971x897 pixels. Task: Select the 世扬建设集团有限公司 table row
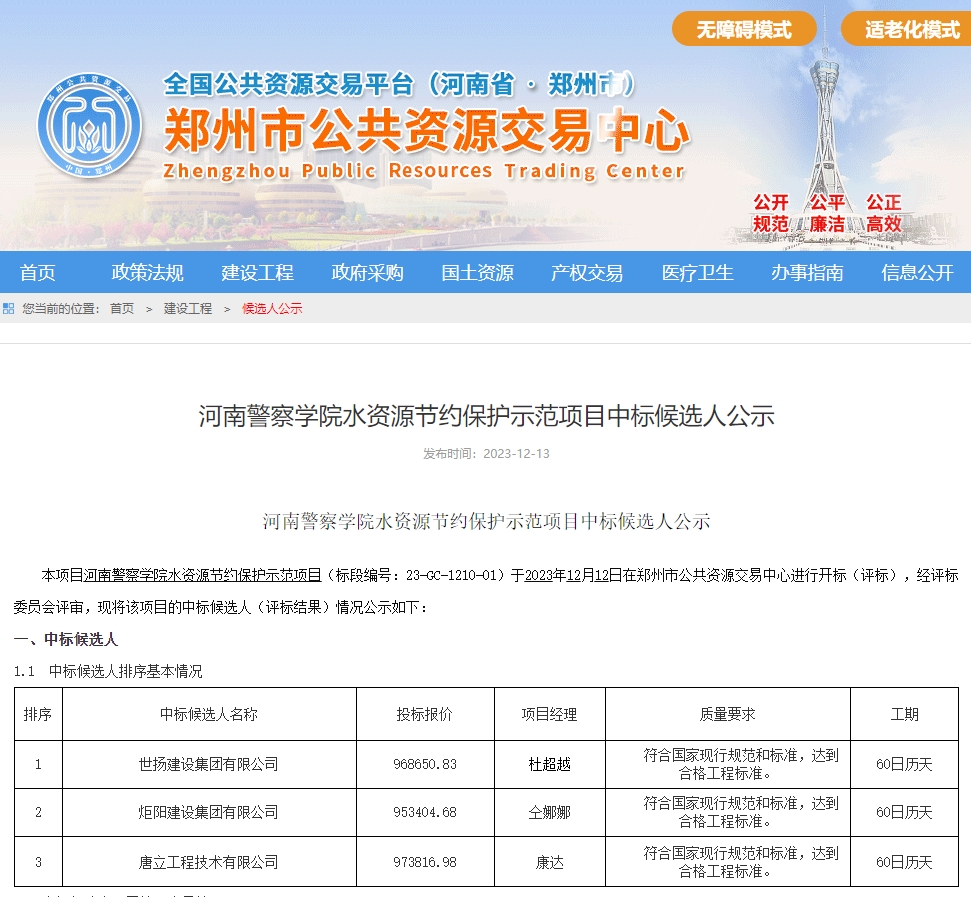click(485, 761)
